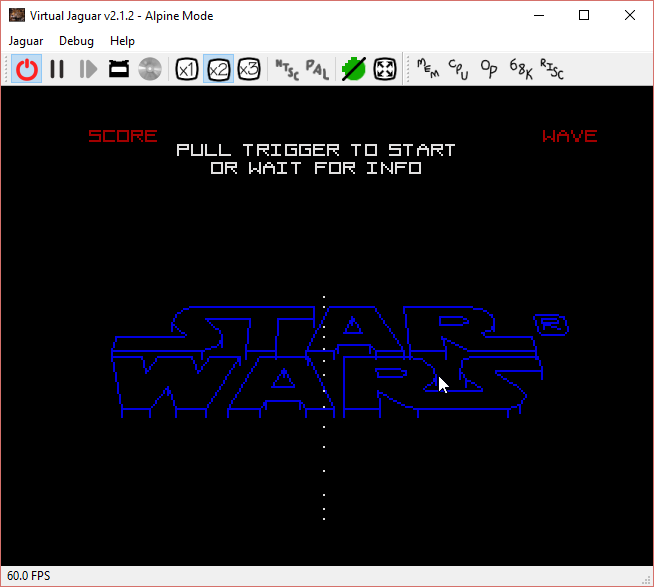Switch to x3 zoom scale
Image resolution: width=654 pixels, height=587 pixels.
[x=249, y=69]
